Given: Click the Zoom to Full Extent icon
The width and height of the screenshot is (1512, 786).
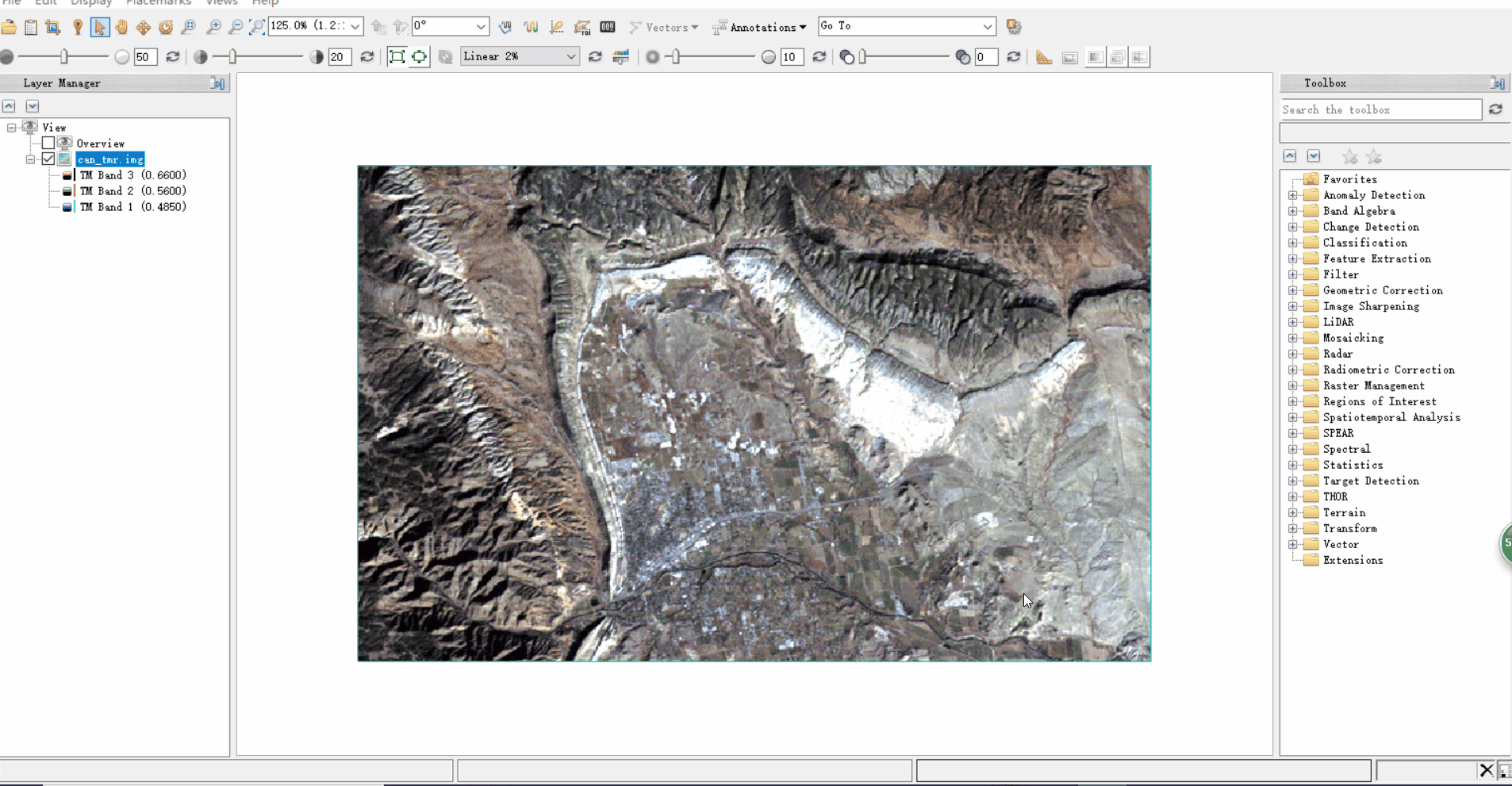Looking at the screenshot, I should click(256, 27).
